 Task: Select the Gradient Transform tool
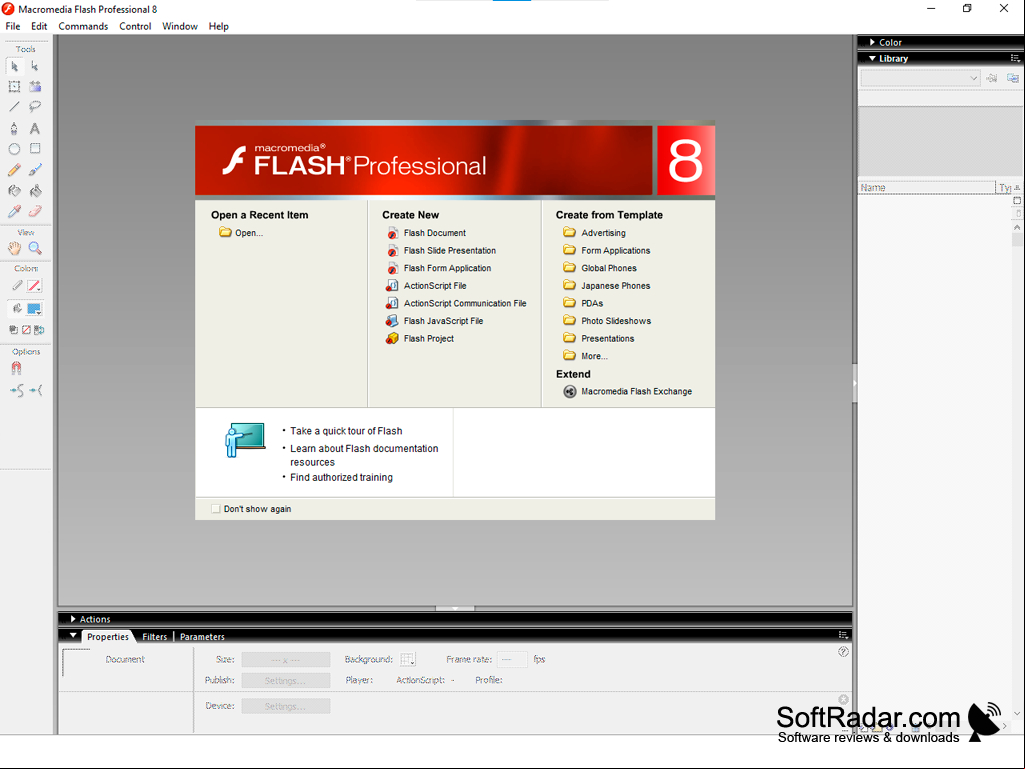pos(35,86)
